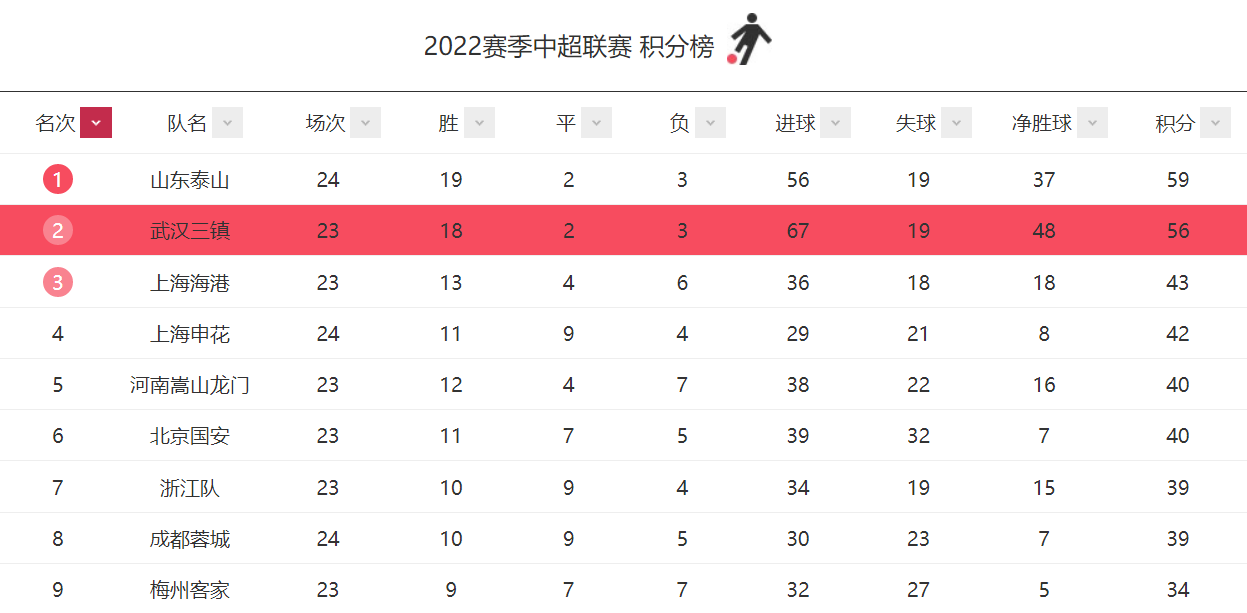Select the highlighted 武汉三镇 team row
The width and height of the screenshot is (1247, 613).
click(623, 231)
